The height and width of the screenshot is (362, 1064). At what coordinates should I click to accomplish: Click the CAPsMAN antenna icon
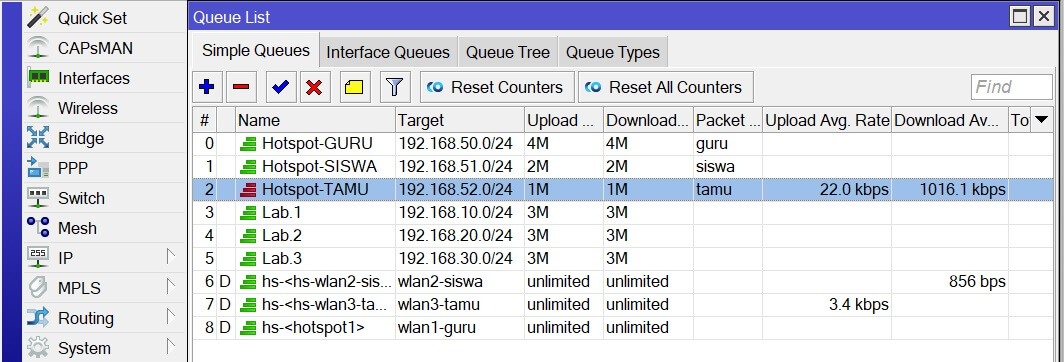(38, 48)
